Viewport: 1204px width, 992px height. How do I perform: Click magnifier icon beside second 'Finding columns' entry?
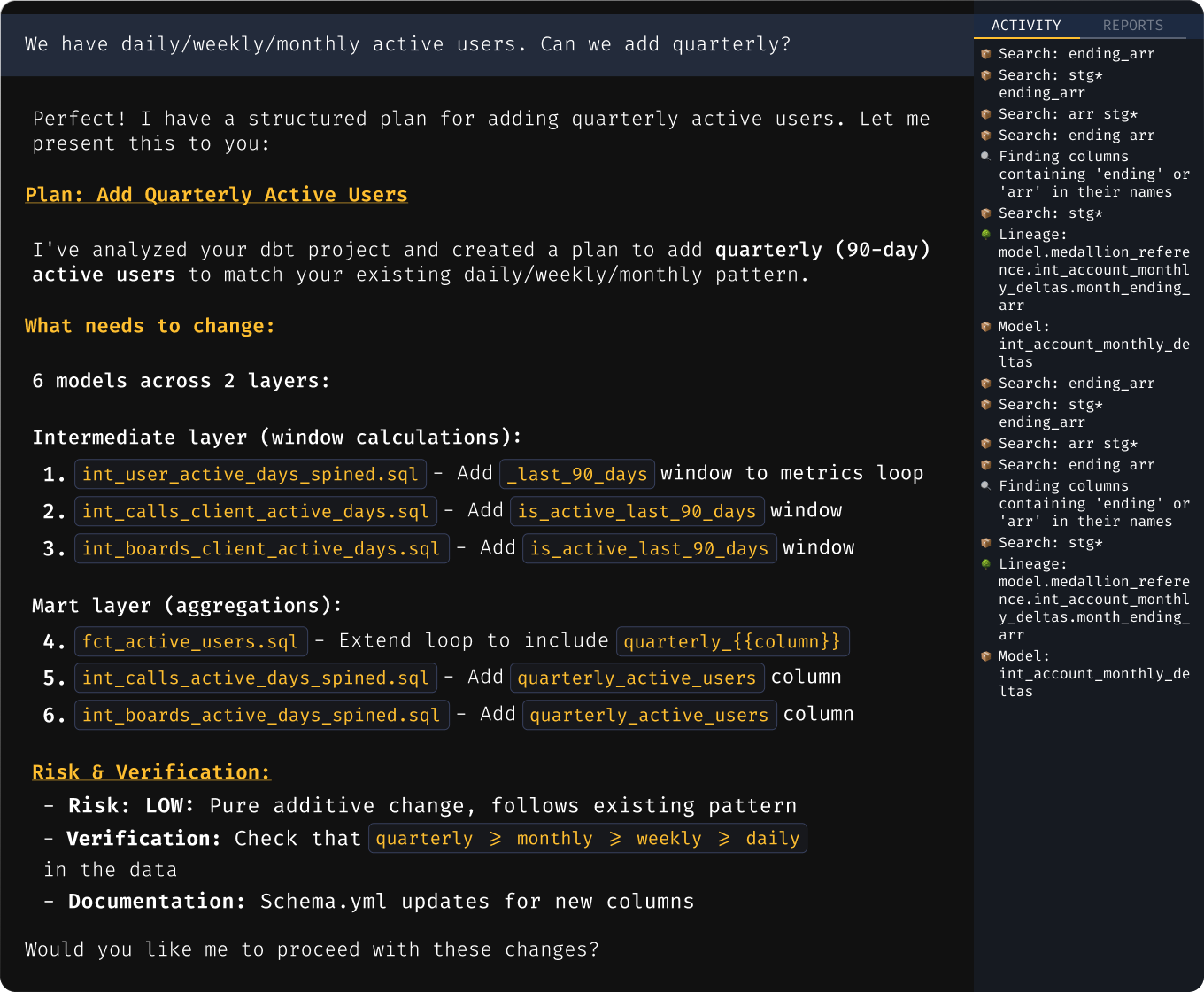point(986,486)
